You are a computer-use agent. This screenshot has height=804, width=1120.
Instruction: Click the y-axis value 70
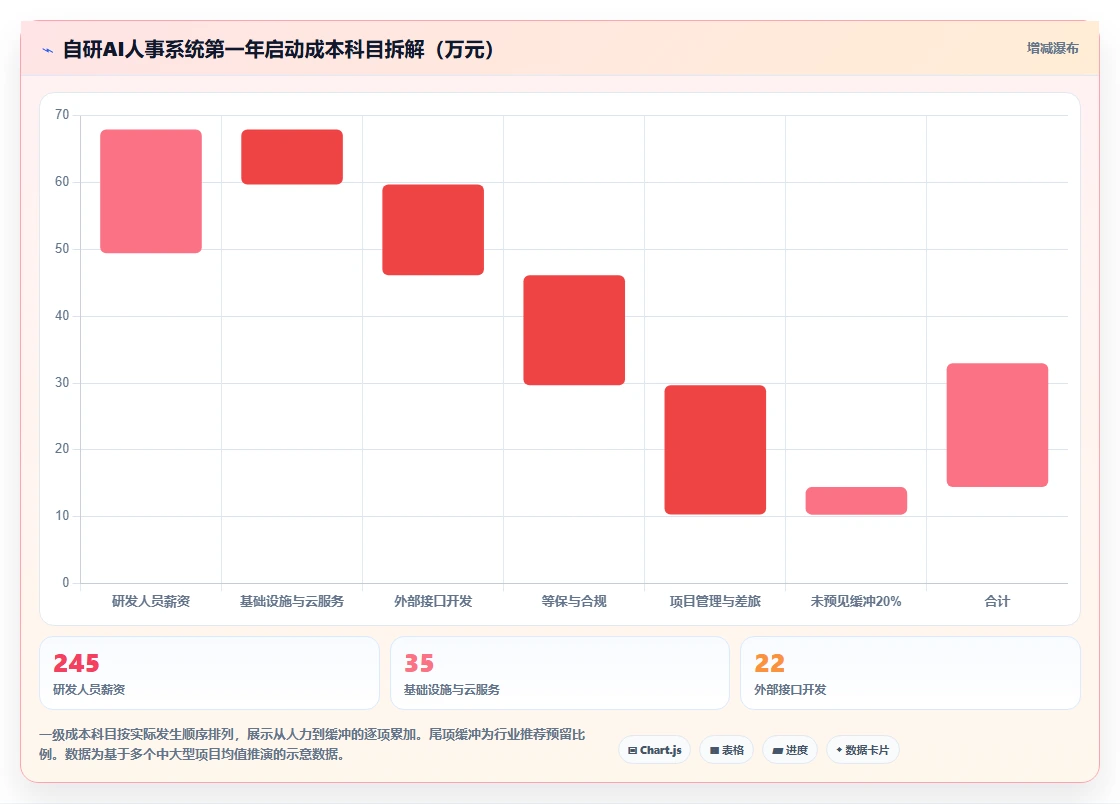tap(62, 114)
